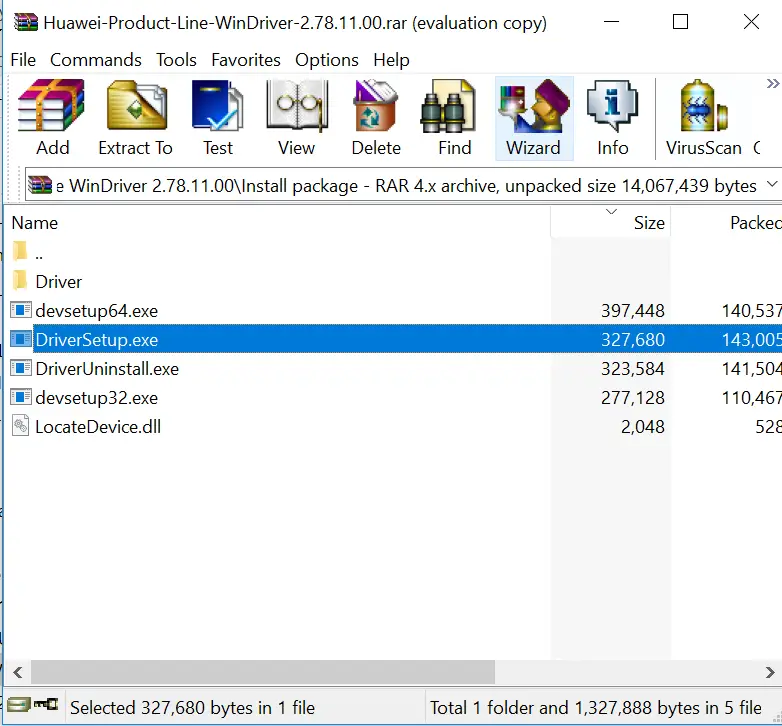
Task: Click the Add archive toolbar icon
Action: coord(52,118)
